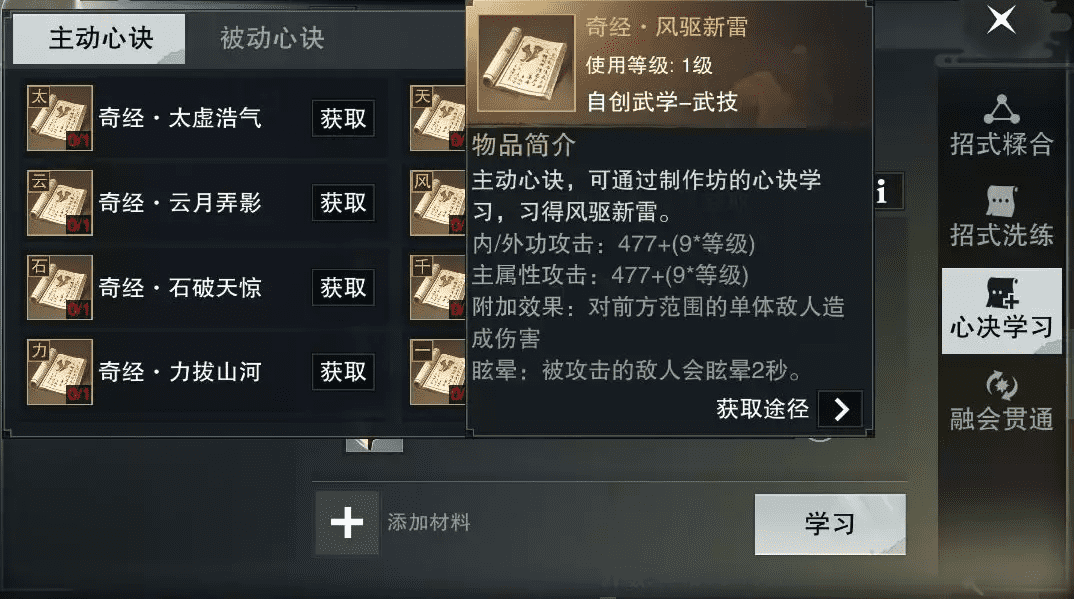This screenshot has width=1074, height=599.
Task: Select the 心决学习 sidebar tab
Action: [x=1001, y=311]
